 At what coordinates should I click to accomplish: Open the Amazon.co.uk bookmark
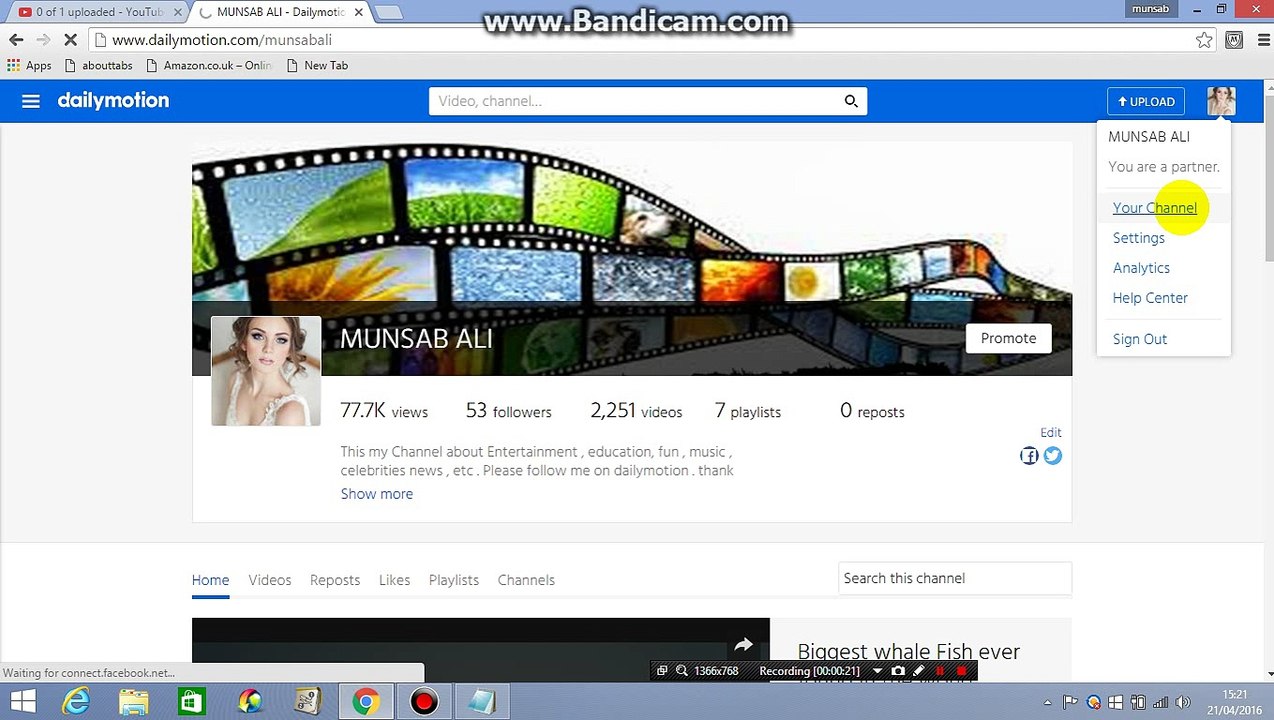coord(208,65)
